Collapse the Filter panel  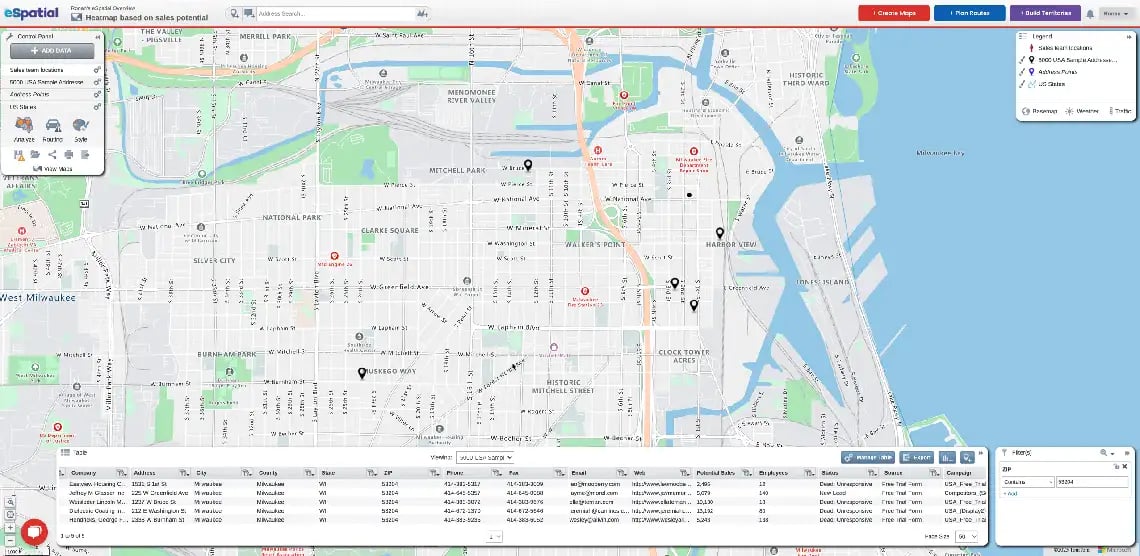(1125, 453)
